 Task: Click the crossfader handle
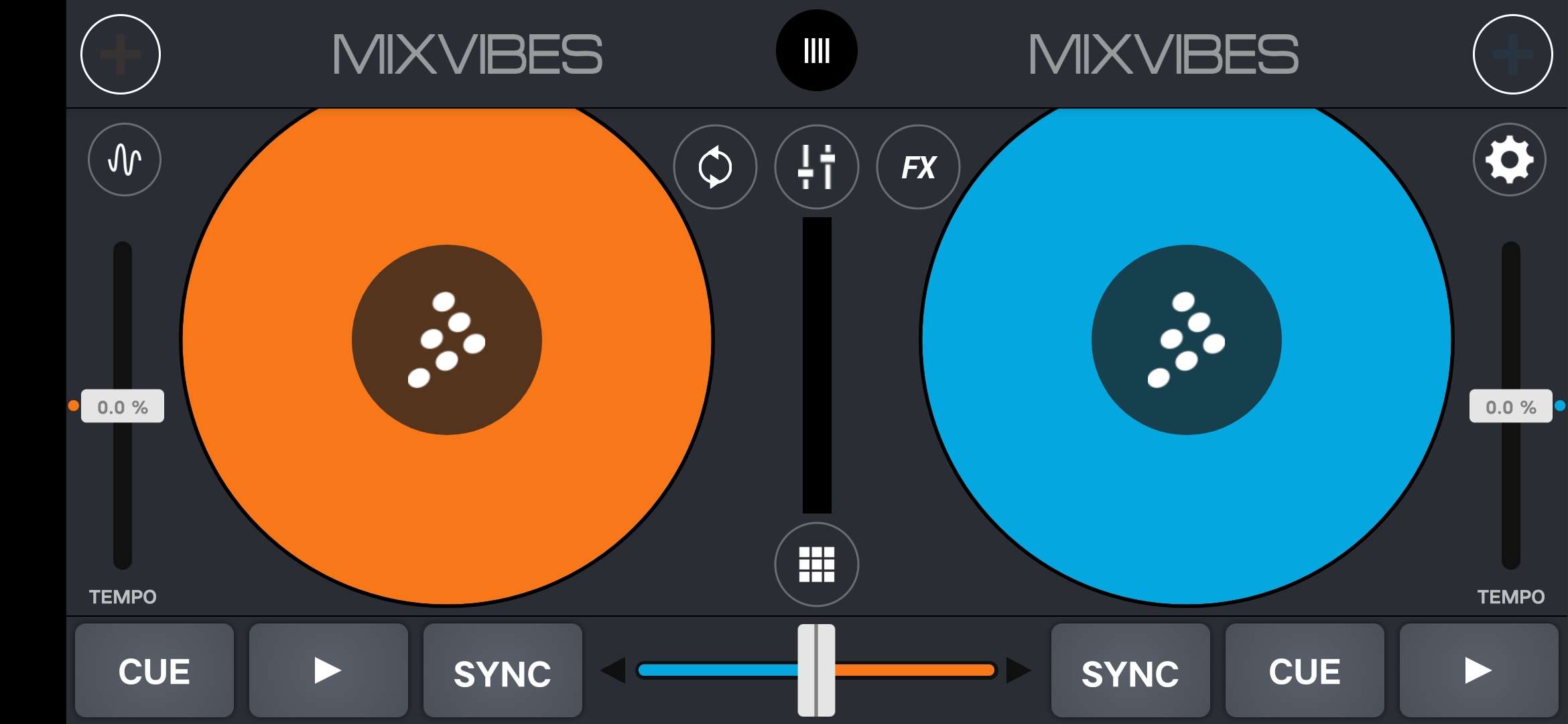[816, 670]
